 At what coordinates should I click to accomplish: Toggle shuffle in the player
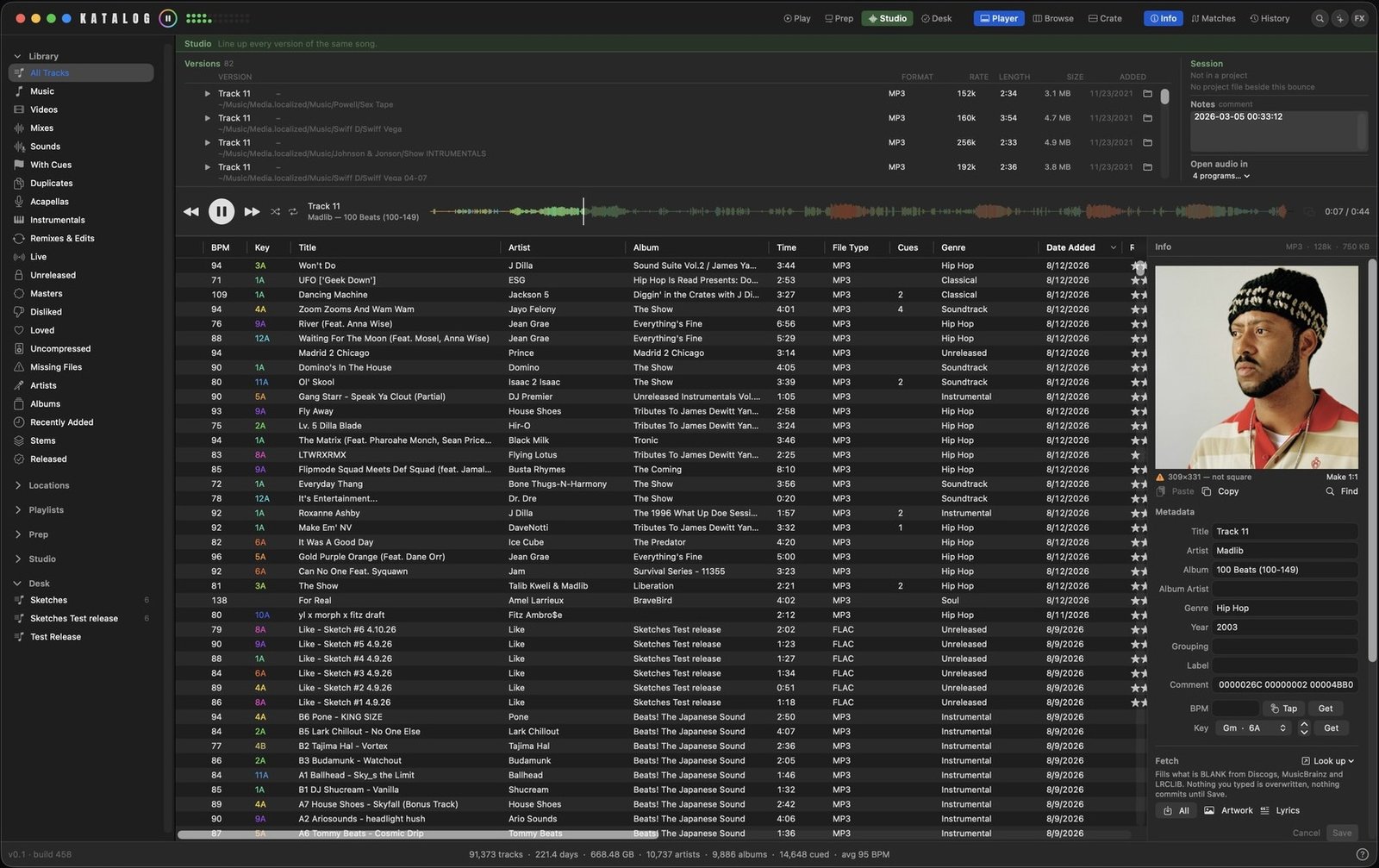point(275,211)
